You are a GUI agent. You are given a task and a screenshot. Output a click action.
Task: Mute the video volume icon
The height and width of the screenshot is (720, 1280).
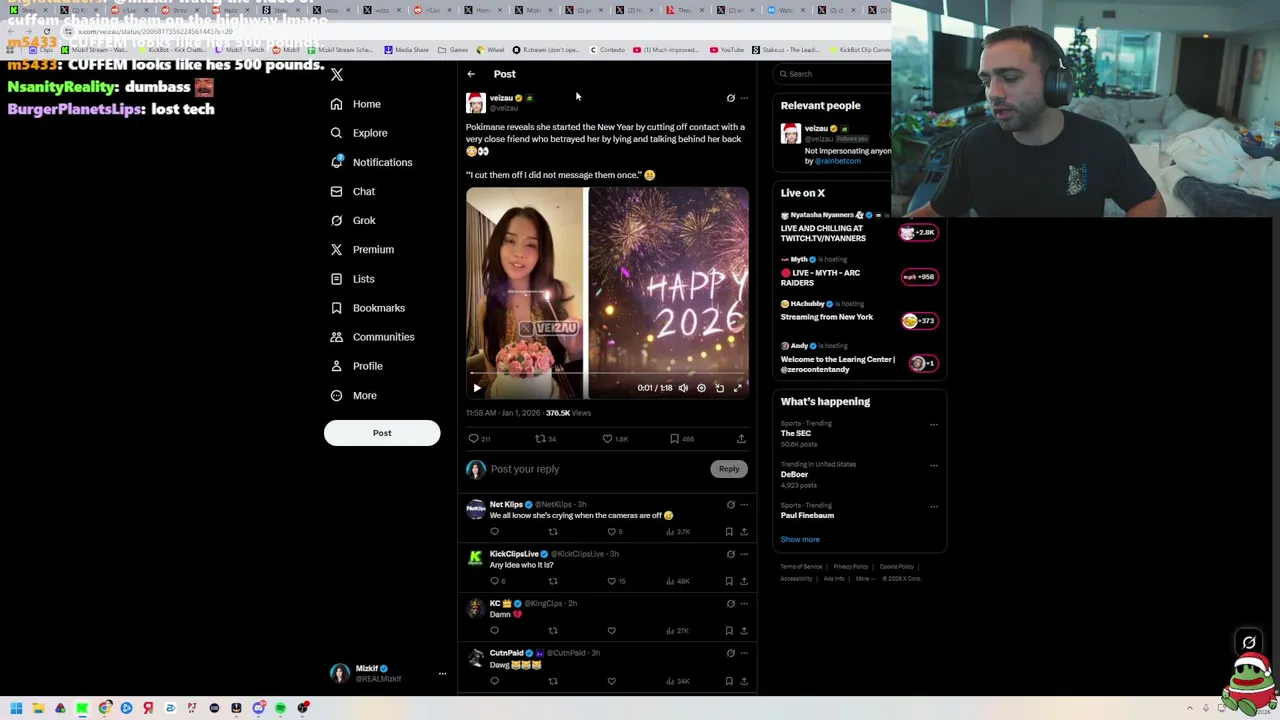(x=683, y=388)
